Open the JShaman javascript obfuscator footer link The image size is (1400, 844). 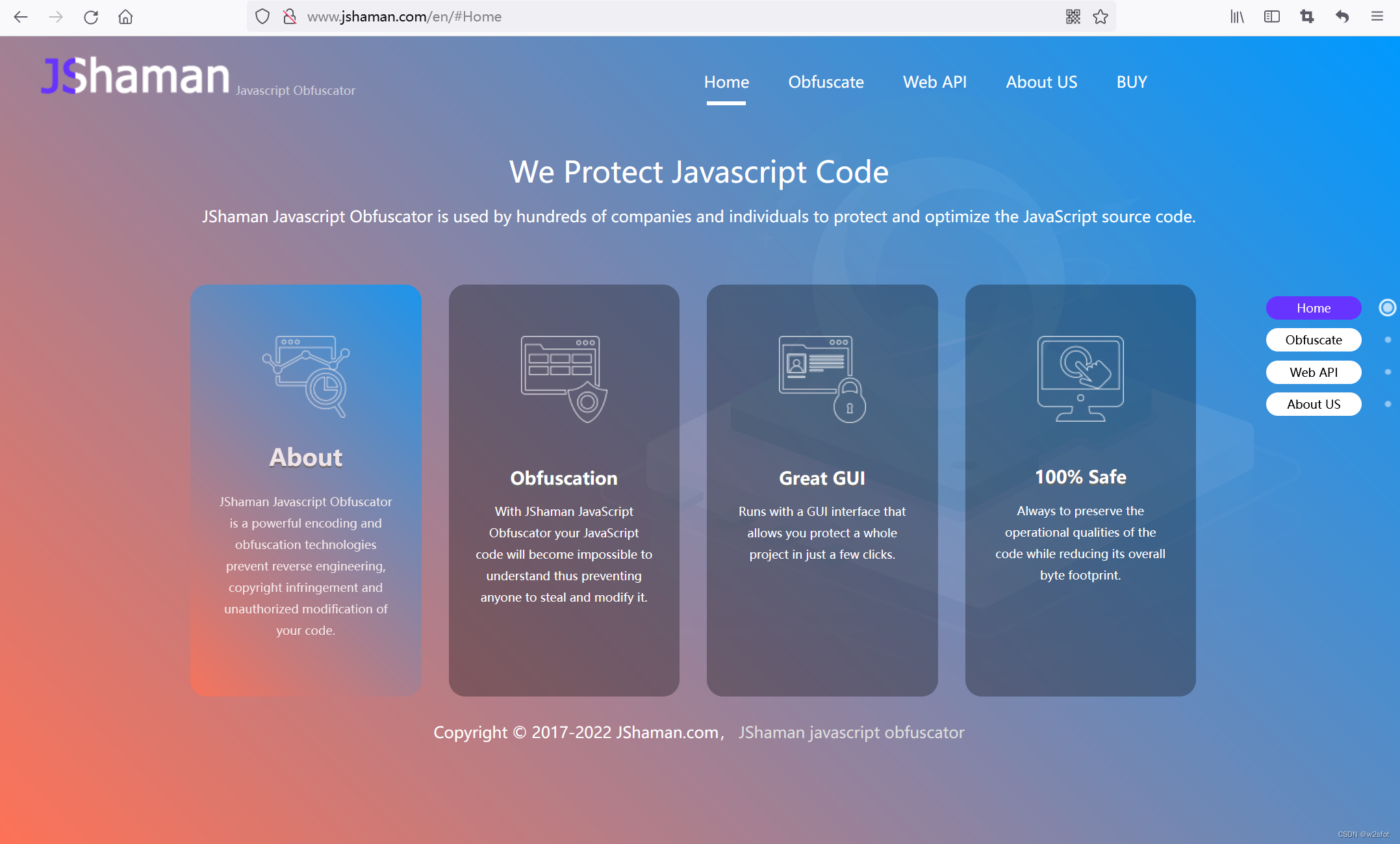852,732
